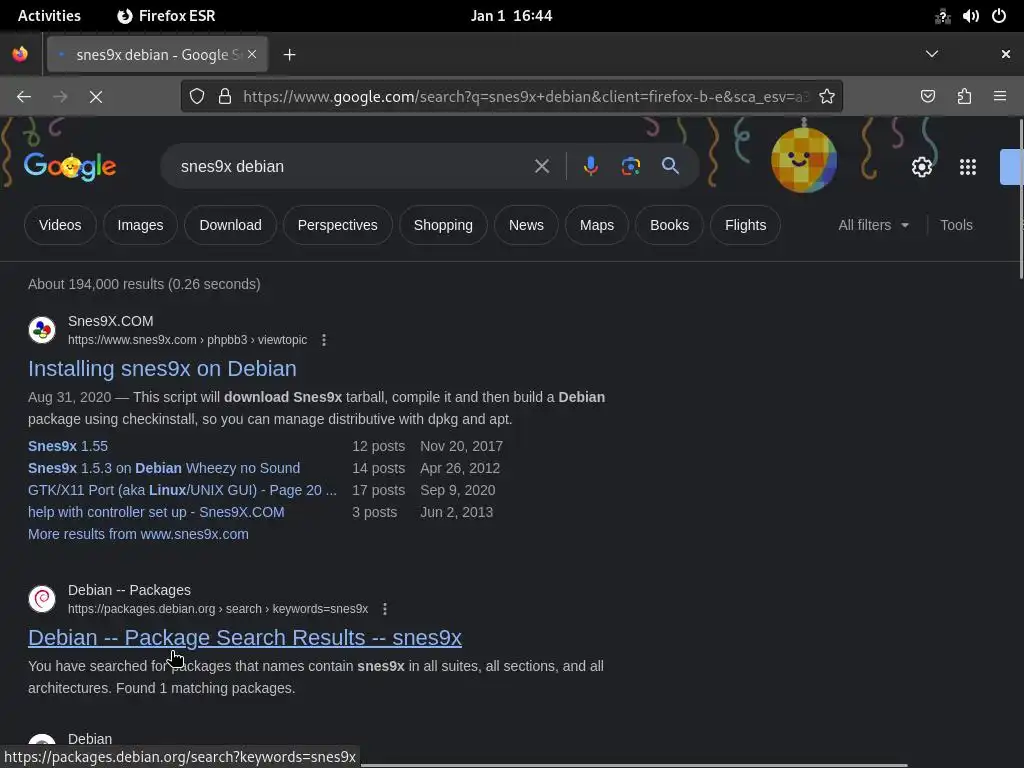Open Google apps grid

(968, 167)
